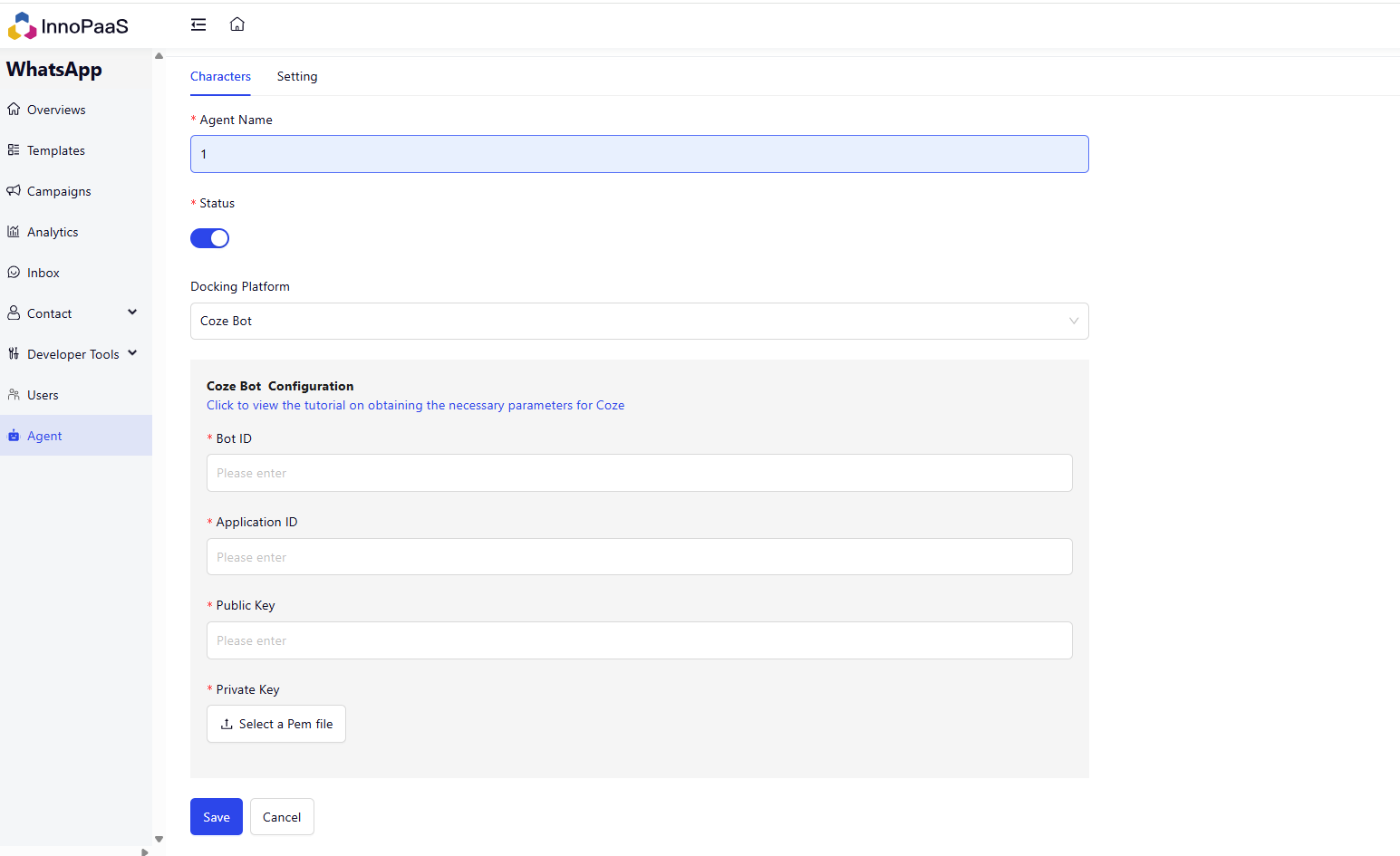Switch to the Setting tab
The height and width of the screenshot is (856, 1400).
297,77
